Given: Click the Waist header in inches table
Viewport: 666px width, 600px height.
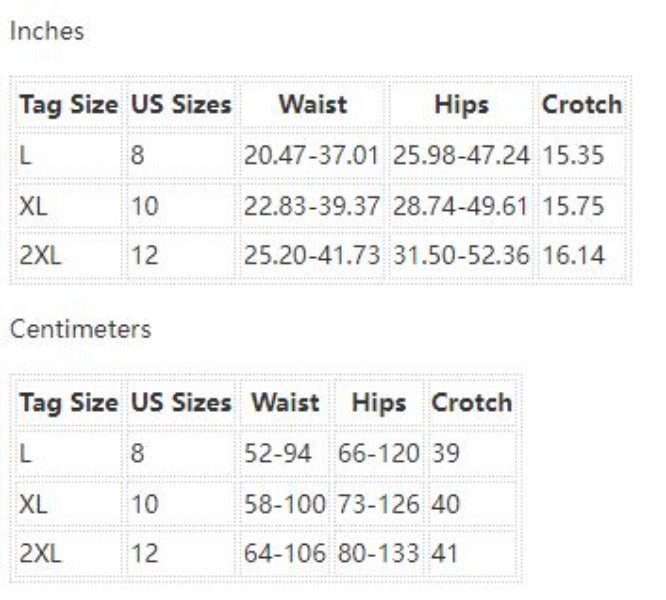Looking at the screenshot, I should (x=312, y=104).
